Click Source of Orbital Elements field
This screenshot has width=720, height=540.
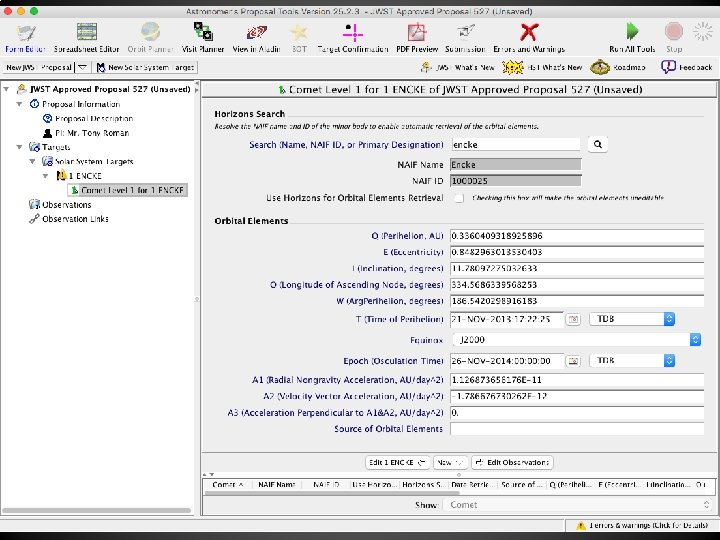tap(577, 429)
